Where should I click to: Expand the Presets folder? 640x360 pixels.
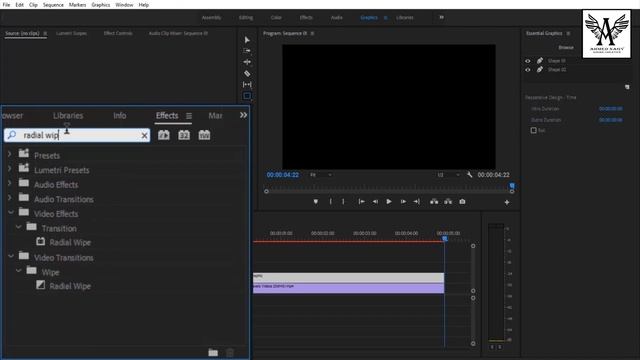pos(9,155)
